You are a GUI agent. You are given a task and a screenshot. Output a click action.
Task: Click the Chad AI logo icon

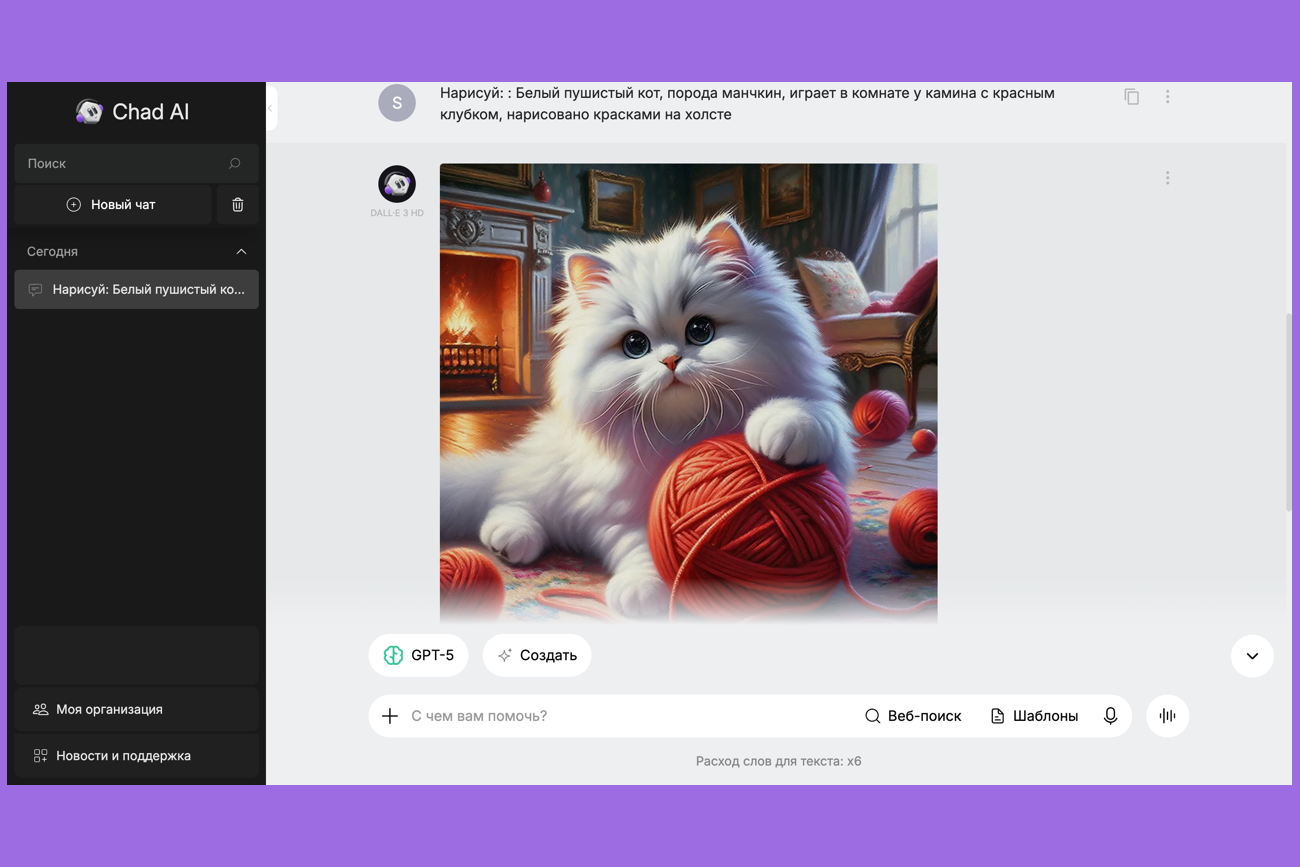coord(89,112)
